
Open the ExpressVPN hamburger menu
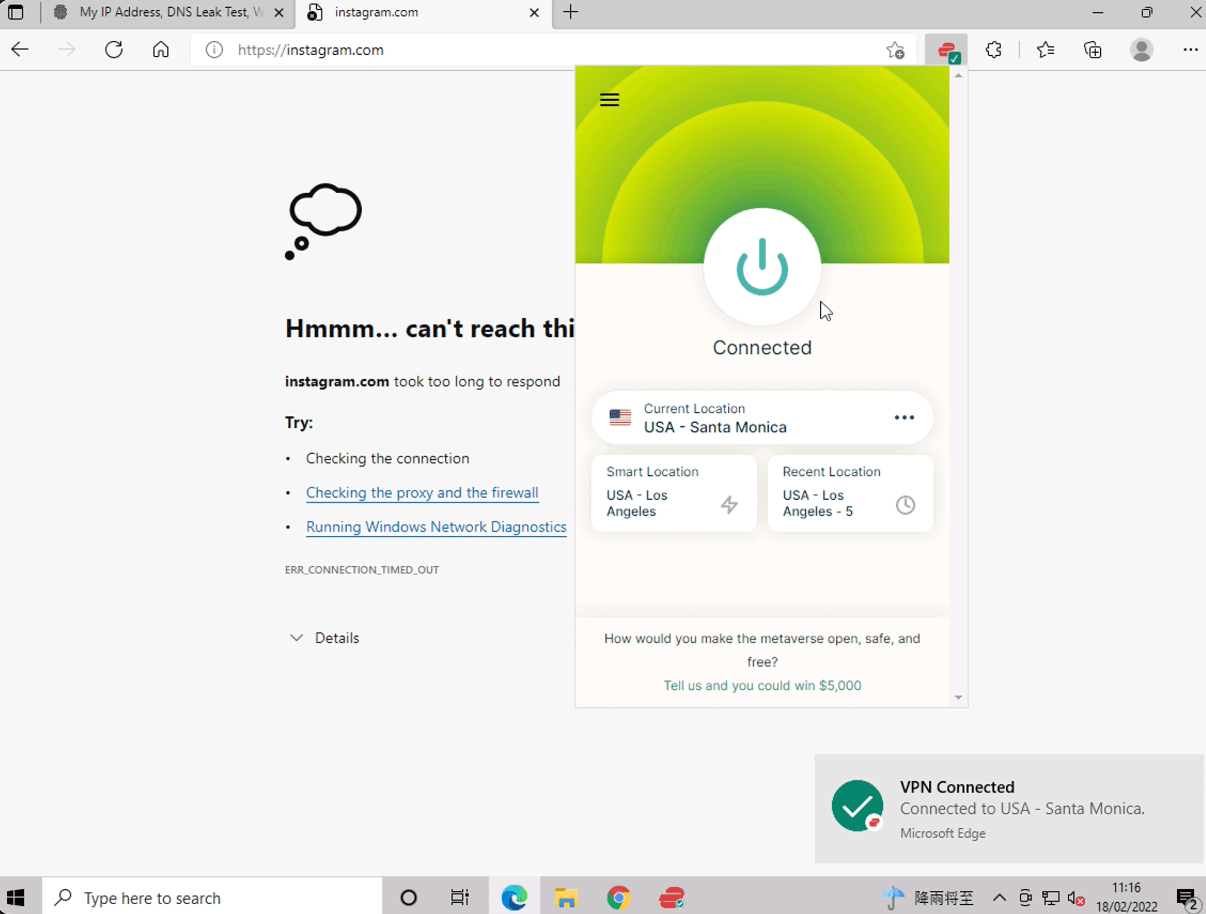click(609, 100)
